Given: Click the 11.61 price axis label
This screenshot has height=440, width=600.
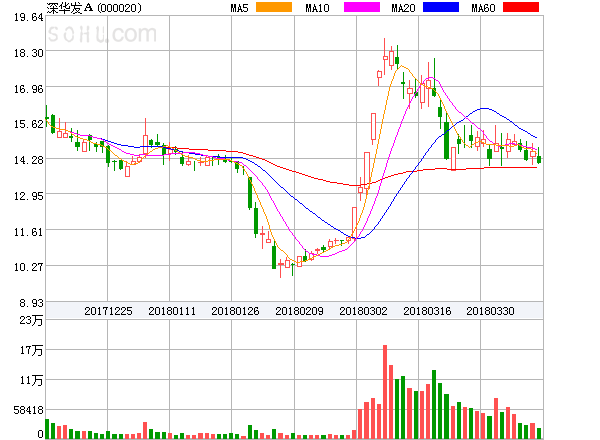Looking at the screenshot, I should click(x=29, y=232).
